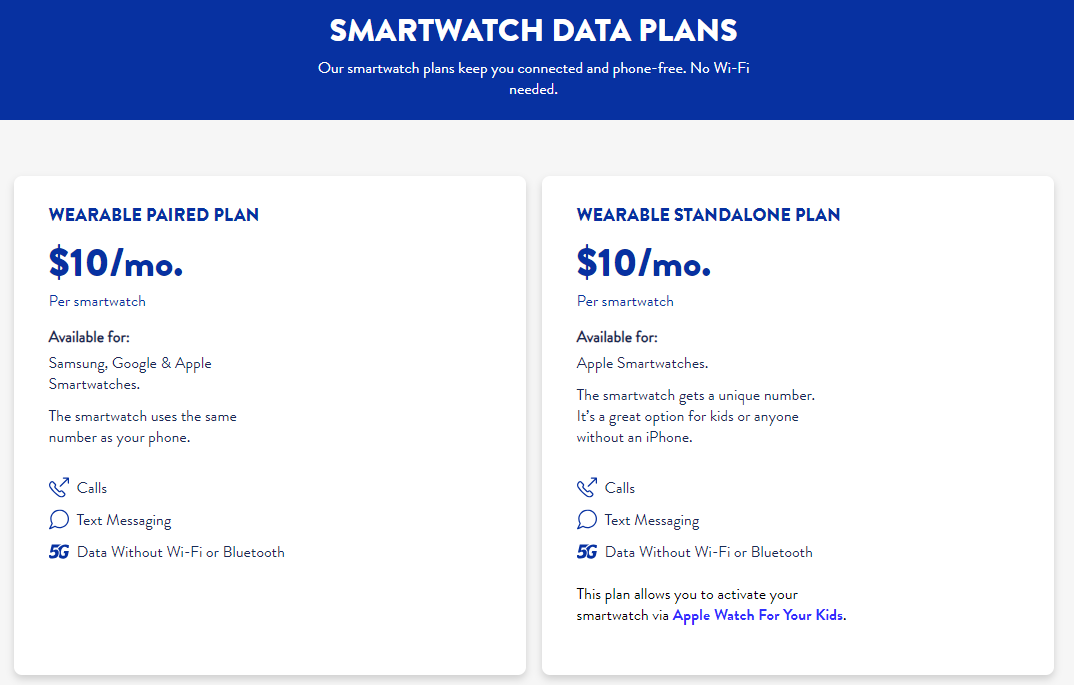Screen dimensions: 1074x685
Task: Click the Calls phone icon on Paired Plan
Action: [x=58, y=487]
